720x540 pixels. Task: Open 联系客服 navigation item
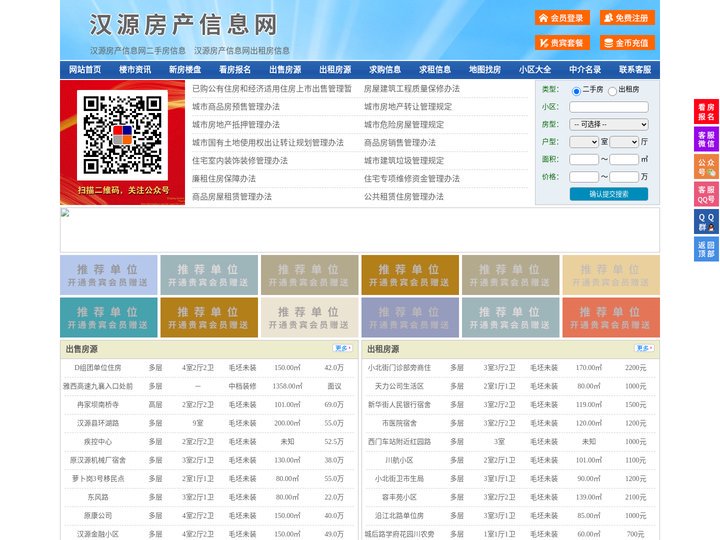click(x=635, y=70)
